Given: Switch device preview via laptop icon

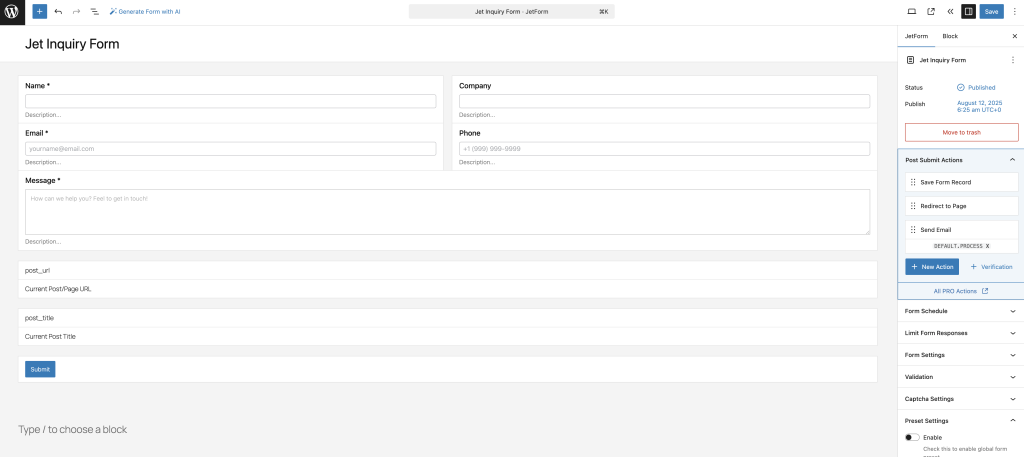Looking at the screenshot, I should [x=912, y=12].
